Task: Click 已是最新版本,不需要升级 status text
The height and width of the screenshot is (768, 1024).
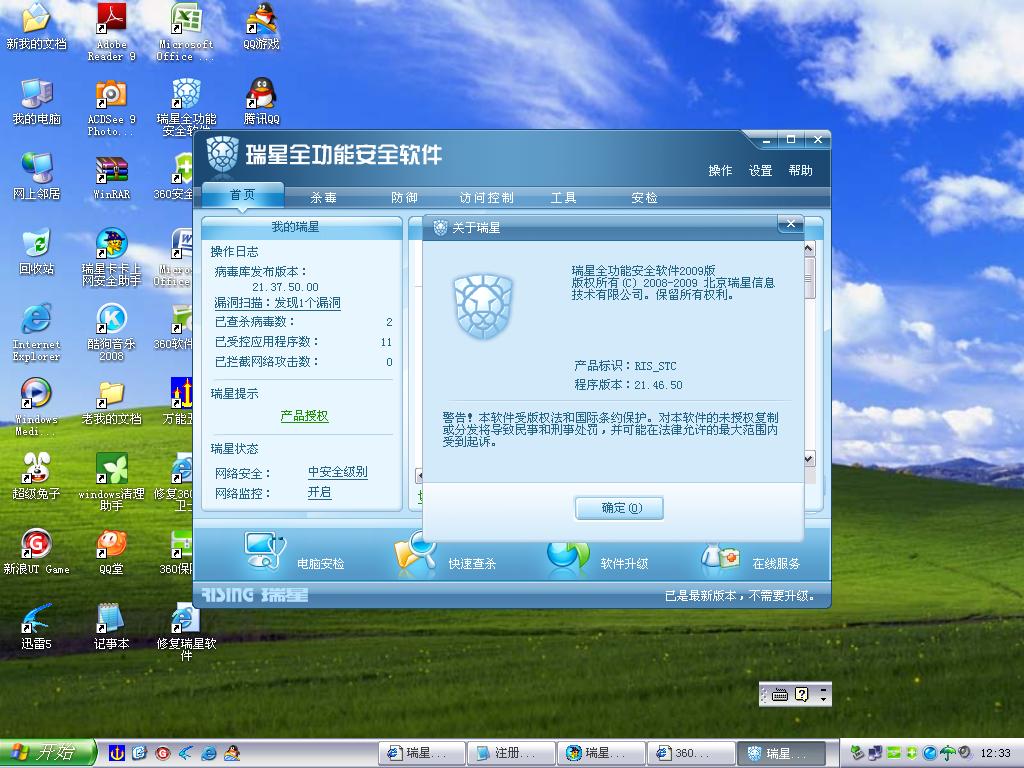Action: coord(739,596)
